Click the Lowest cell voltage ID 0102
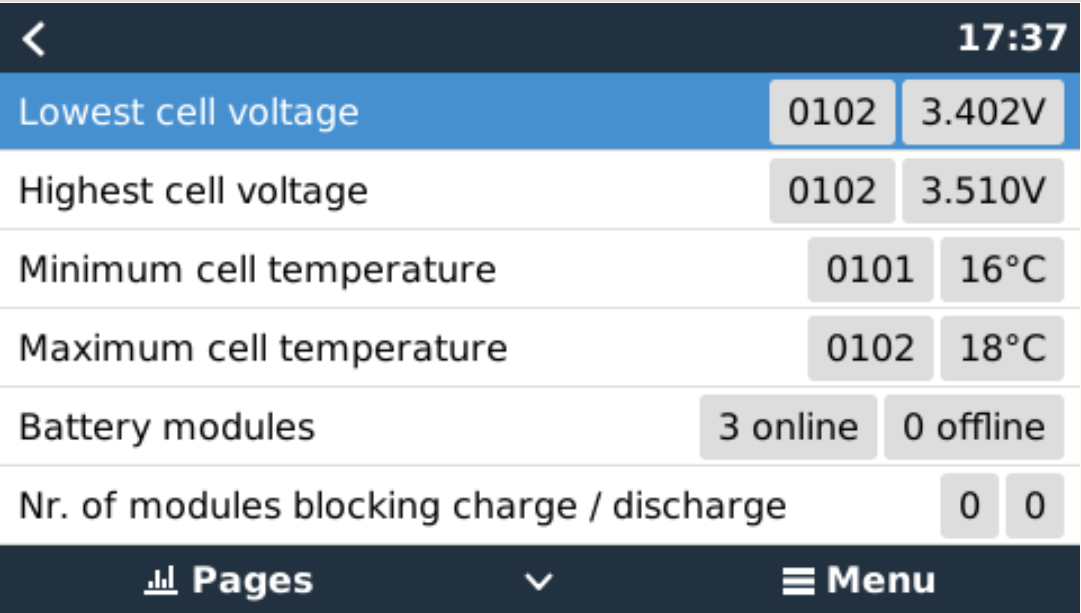This screenshot has width=1081, height=613. click(x=831, y=112)
